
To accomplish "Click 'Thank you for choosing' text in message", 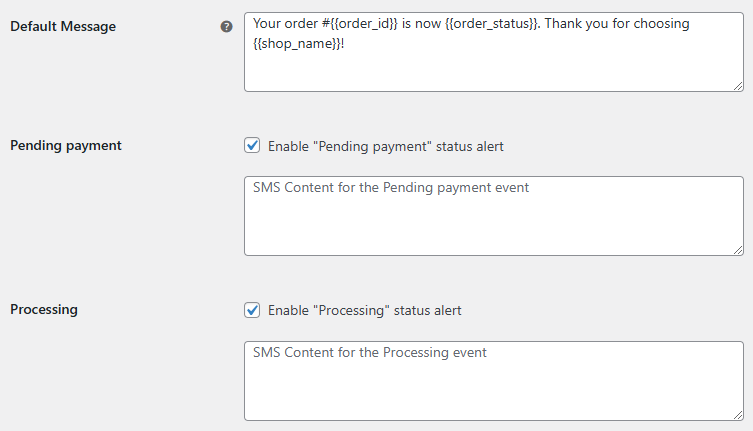I will coord(617,24).
